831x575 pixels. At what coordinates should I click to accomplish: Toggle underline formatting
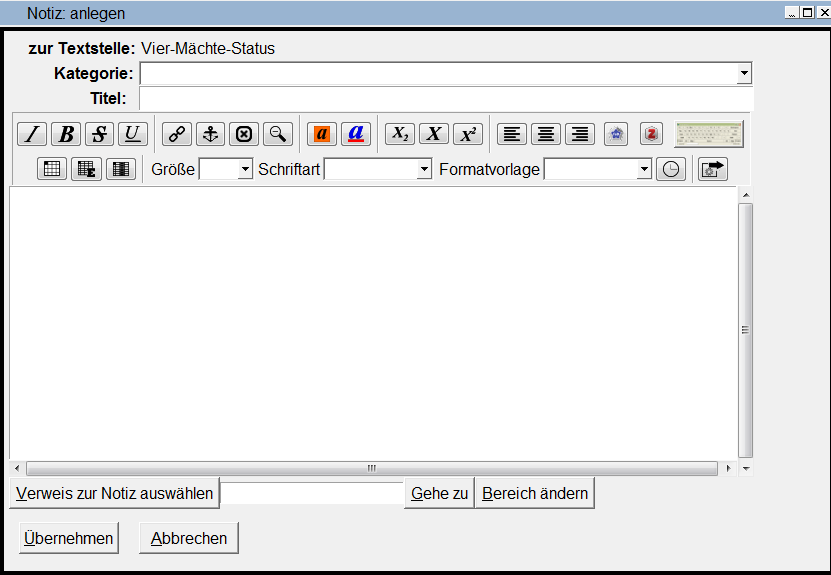point(132,134)
